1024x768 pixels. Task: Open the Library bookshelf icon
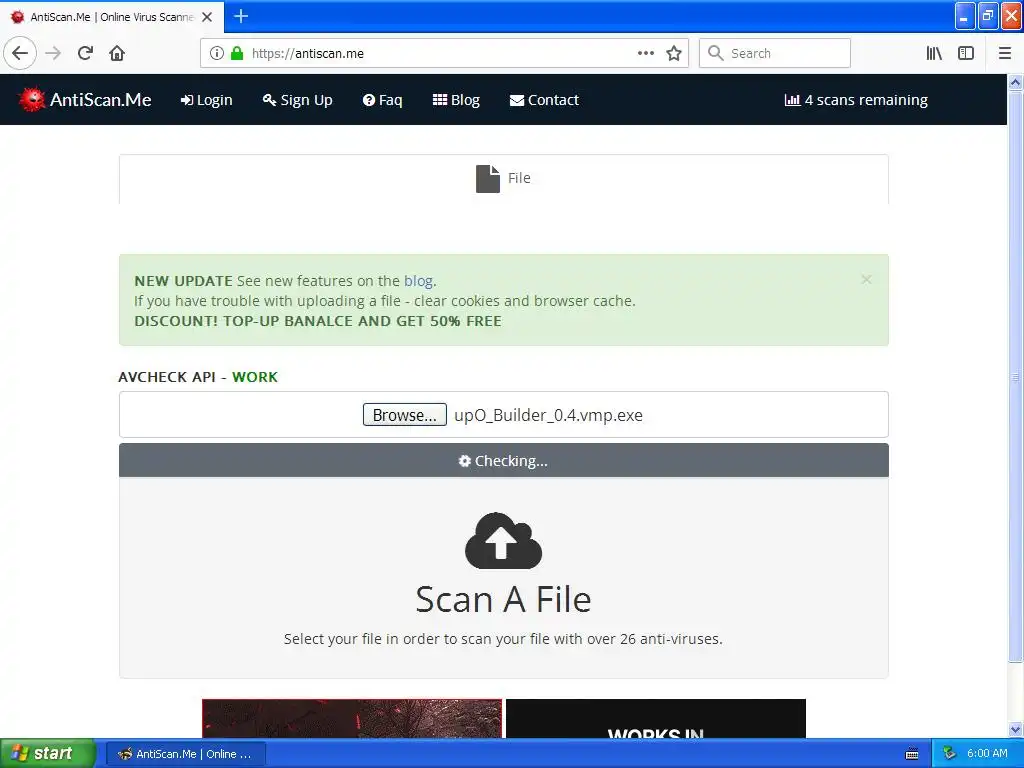pos(934,53)
